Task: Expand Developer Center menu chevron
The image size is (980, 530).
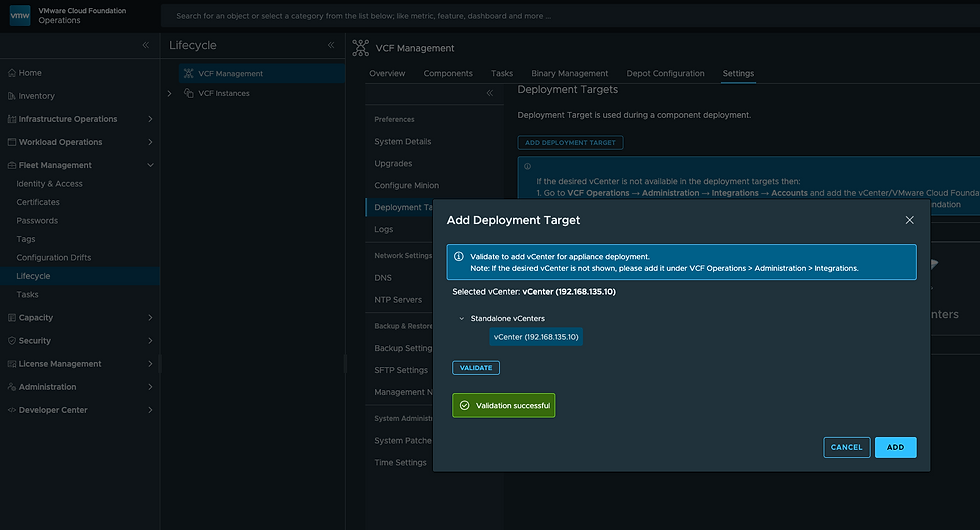Action: 150,411
